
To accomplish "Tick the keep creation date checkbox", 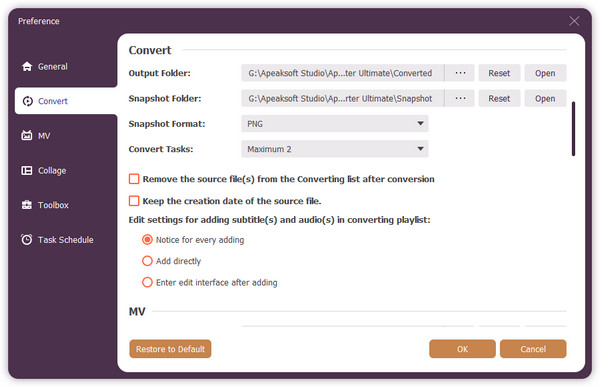I will coord(134,201).
